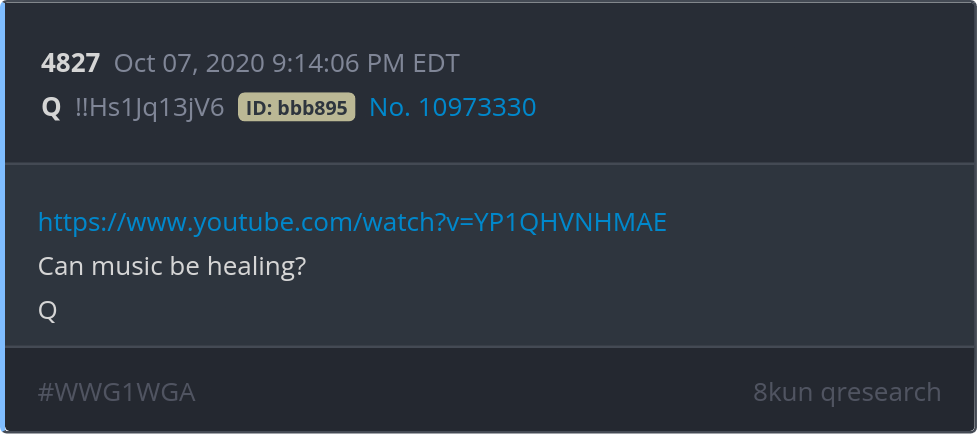Click the tripcode !!Hs1Jq13jV6
This screenshot has width=978, height=434.
[150, 108]
